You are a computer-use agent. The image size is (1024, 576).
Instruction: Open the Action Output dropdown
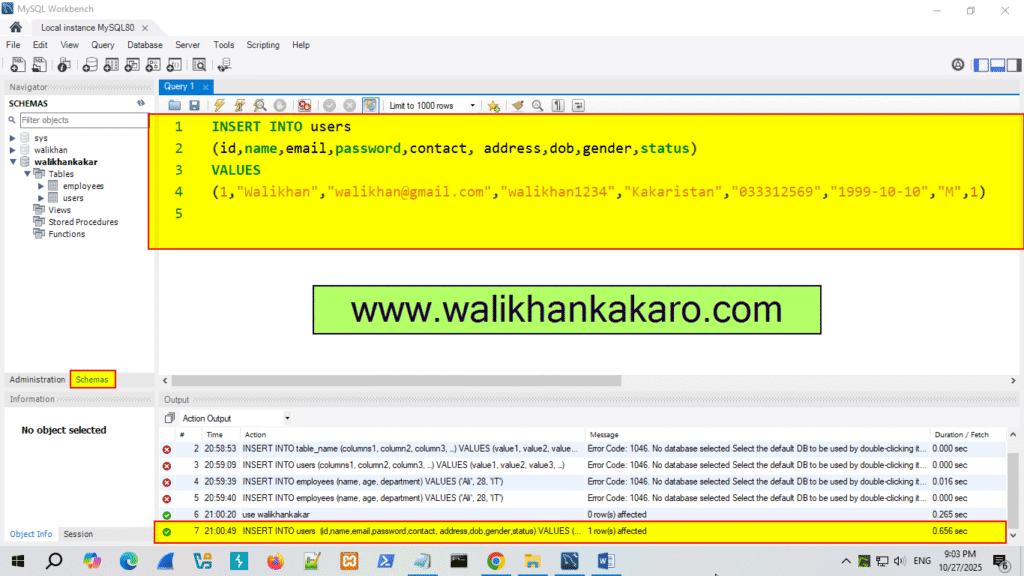(287, 417)
